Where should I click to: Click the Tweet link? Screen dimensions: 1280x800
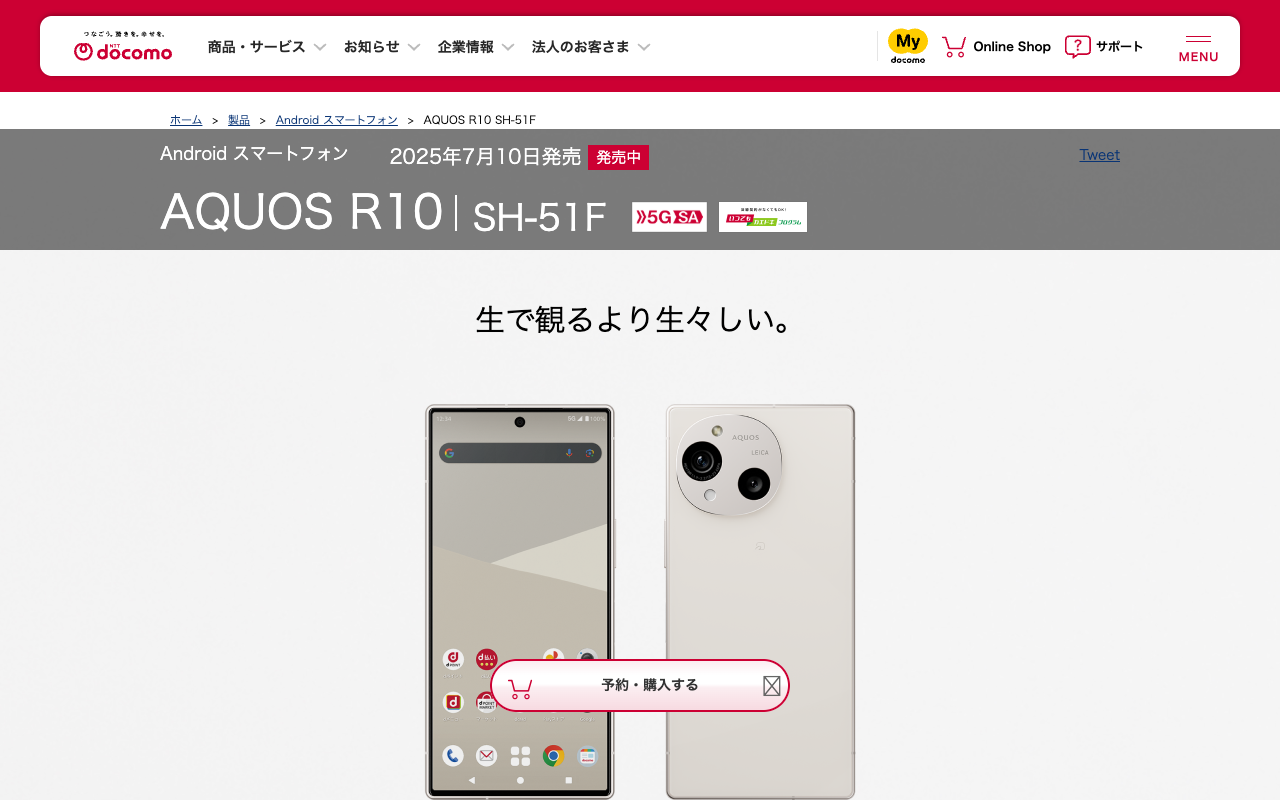[1100, 155]
